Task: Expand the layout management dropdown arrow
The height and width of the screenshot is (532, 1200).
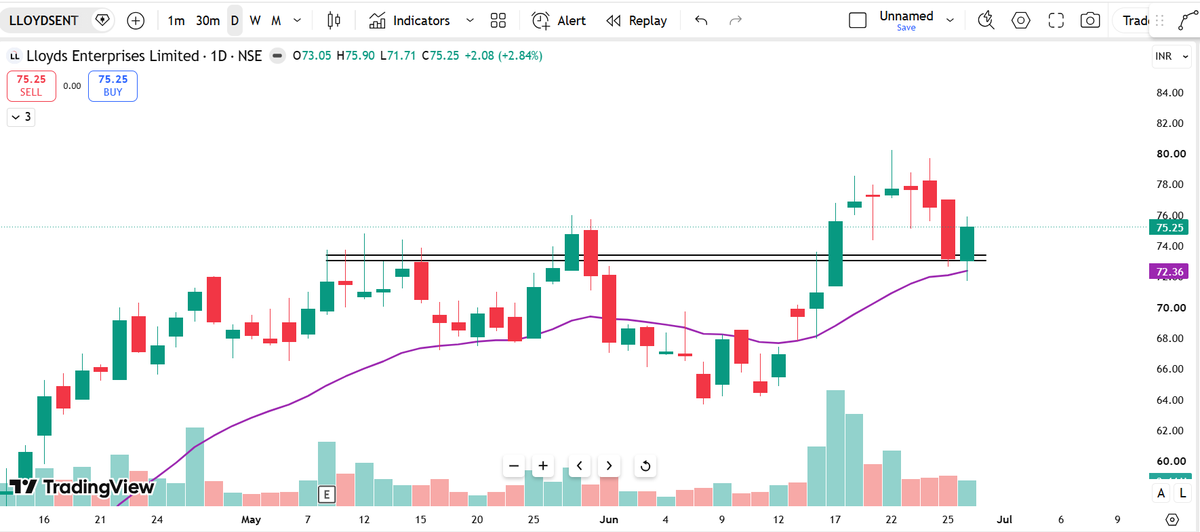Action: coord(949,20)
